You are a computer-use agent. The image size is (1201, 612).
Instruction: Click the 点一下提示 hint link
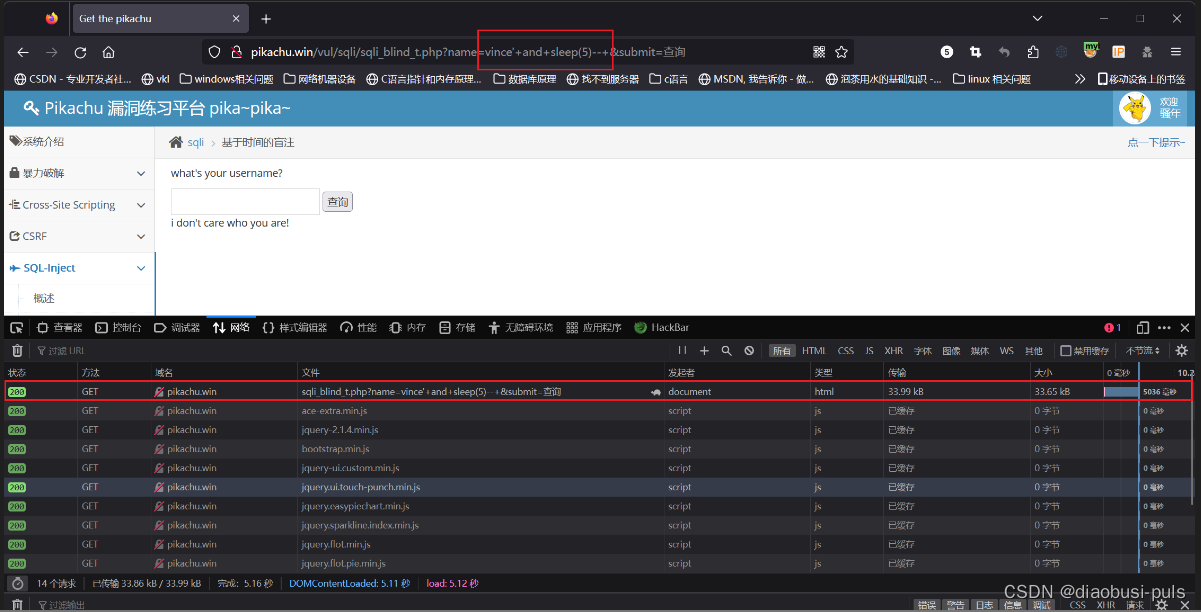[1156, 143]
